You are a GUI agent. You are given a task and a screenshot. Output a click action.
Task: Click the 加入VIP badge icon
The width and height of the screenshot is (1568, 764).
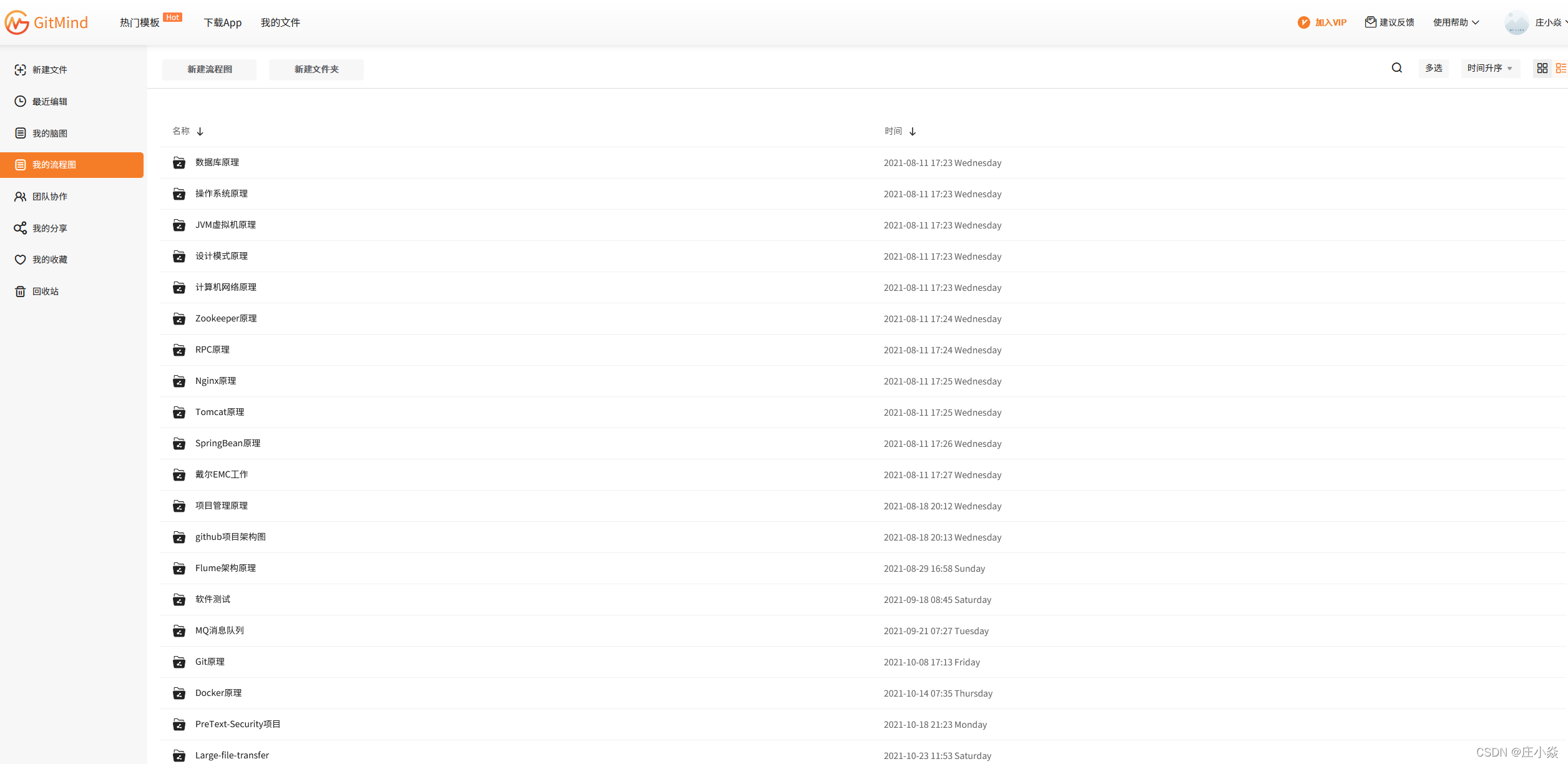click(1304, 22)
